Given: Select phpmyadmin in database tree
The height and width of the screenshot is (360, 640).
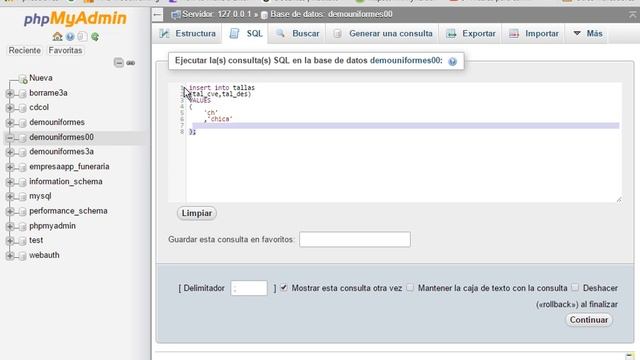Looking at the screenshot, I should tap(52, 226).
